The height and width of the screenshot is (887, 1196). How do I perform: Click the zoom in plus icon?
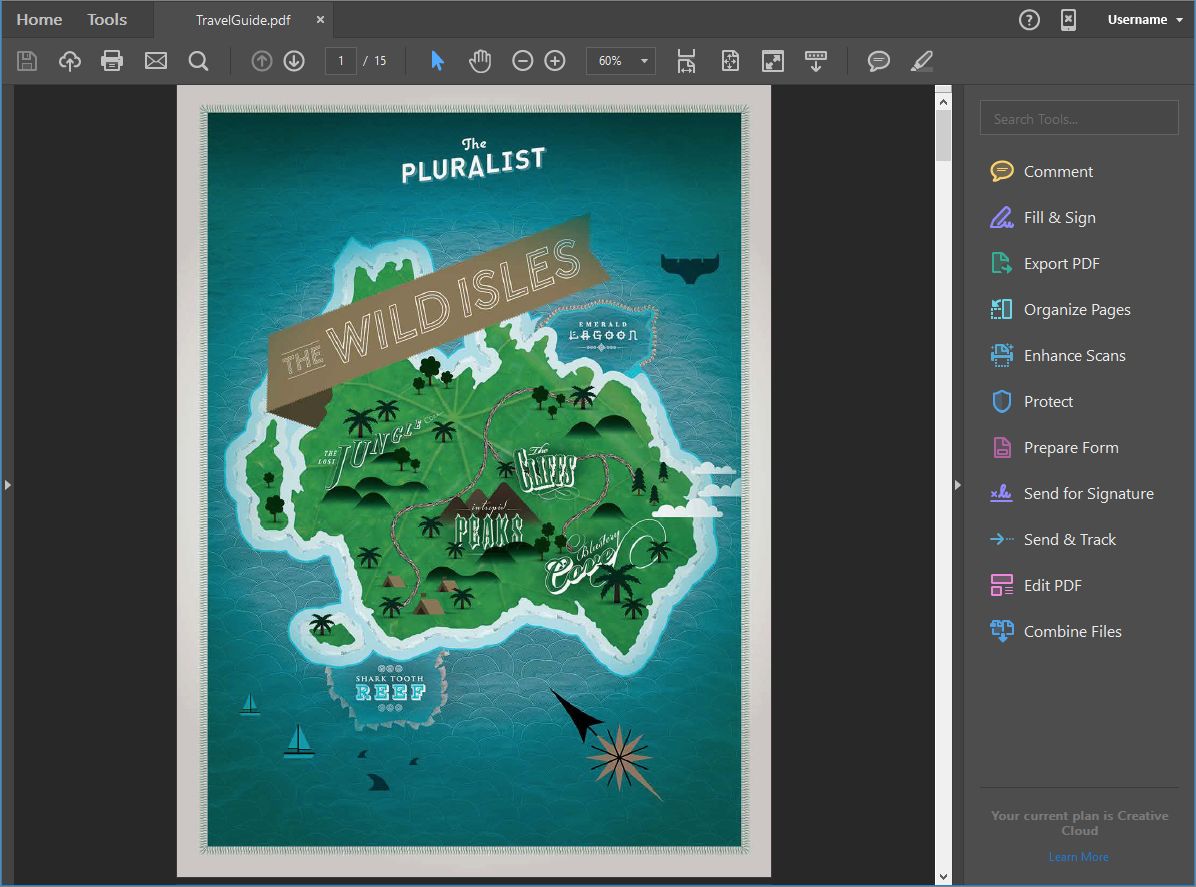click(555, 61)
